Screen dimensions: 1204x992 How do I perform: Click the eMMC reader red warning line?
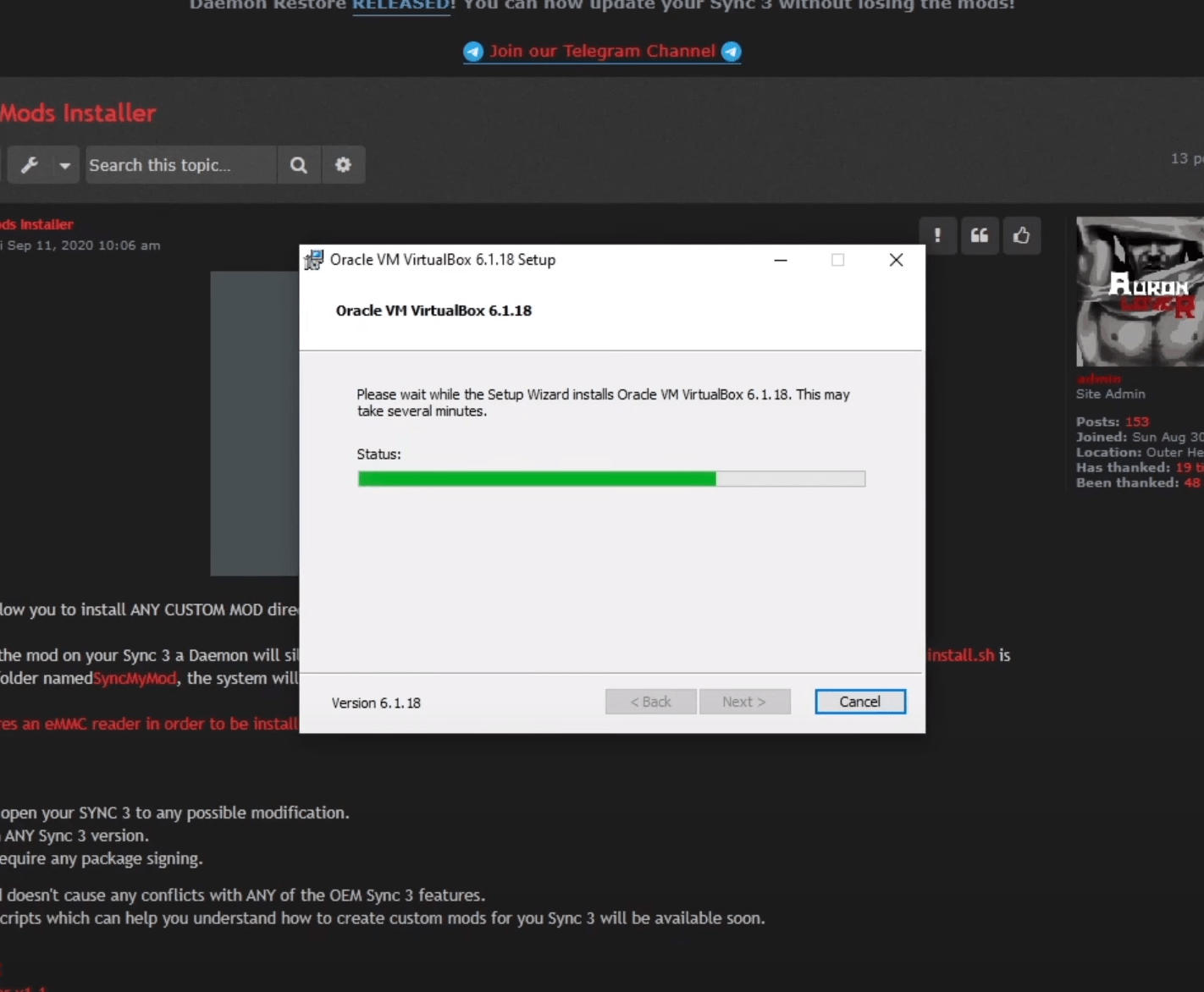pyautogui.click(x=149, y=724)
